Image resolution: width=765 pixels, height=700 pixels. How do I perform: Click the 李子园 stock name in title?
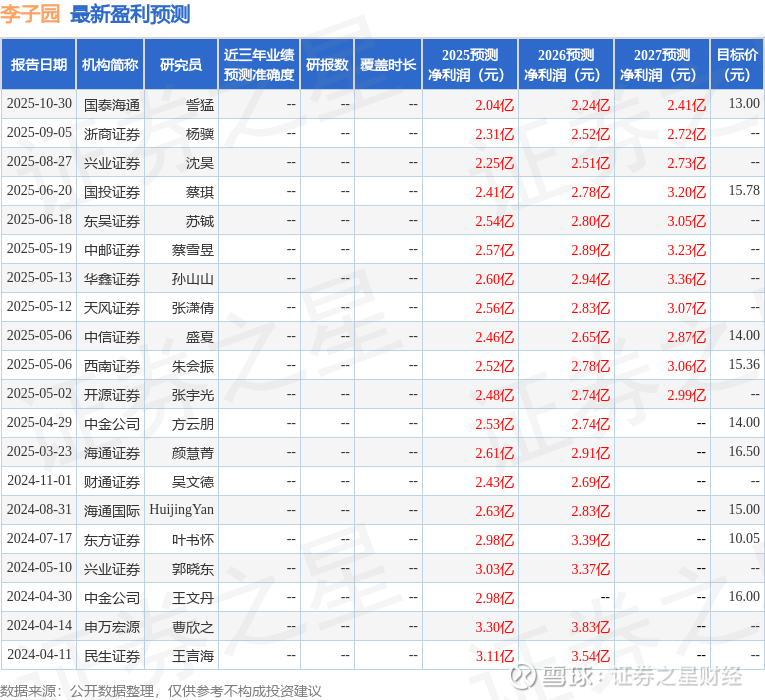(x=30, y=14)
